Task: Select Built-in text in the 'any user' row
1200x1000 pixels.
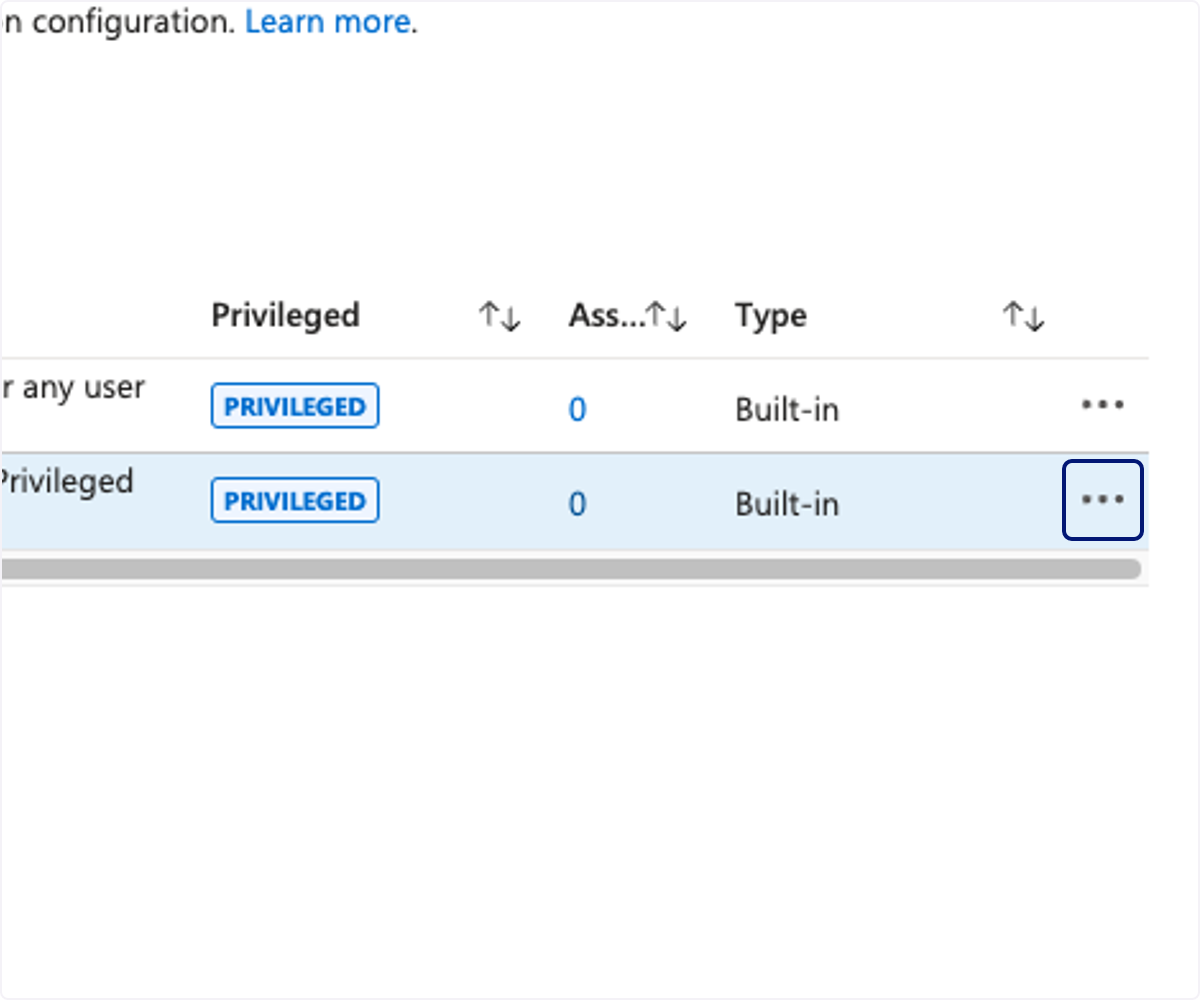Action: [x=787, y=410]
